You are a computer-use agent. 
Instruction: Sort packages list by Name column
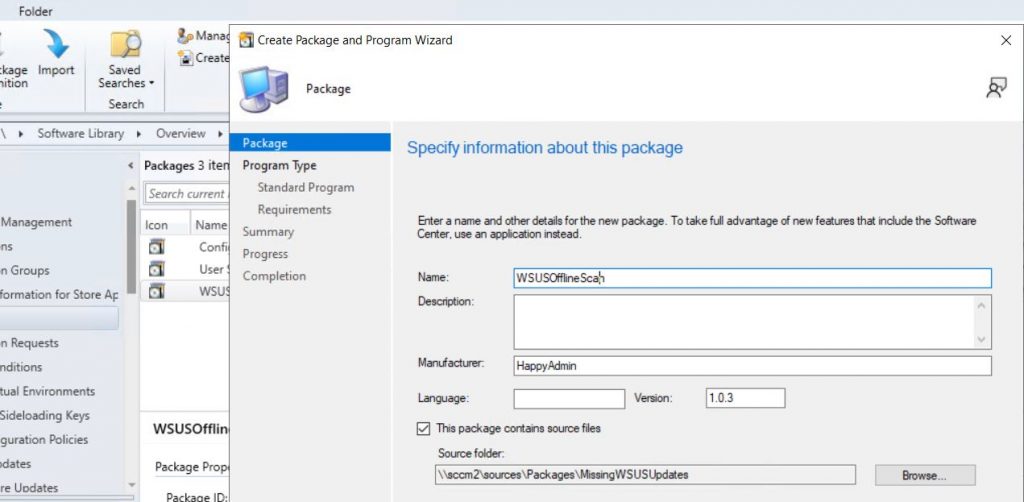[210, 225]
